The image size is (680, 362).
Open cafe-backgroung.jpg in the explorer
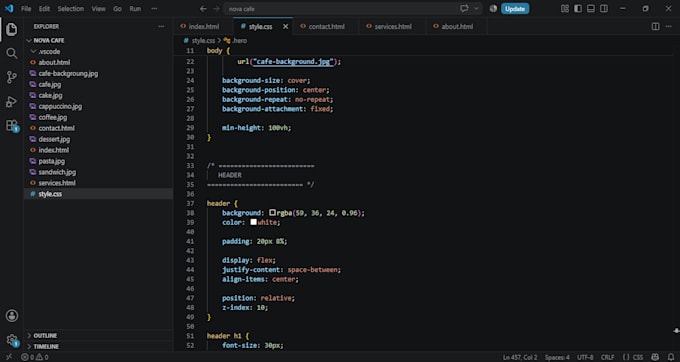coord(68,74)
